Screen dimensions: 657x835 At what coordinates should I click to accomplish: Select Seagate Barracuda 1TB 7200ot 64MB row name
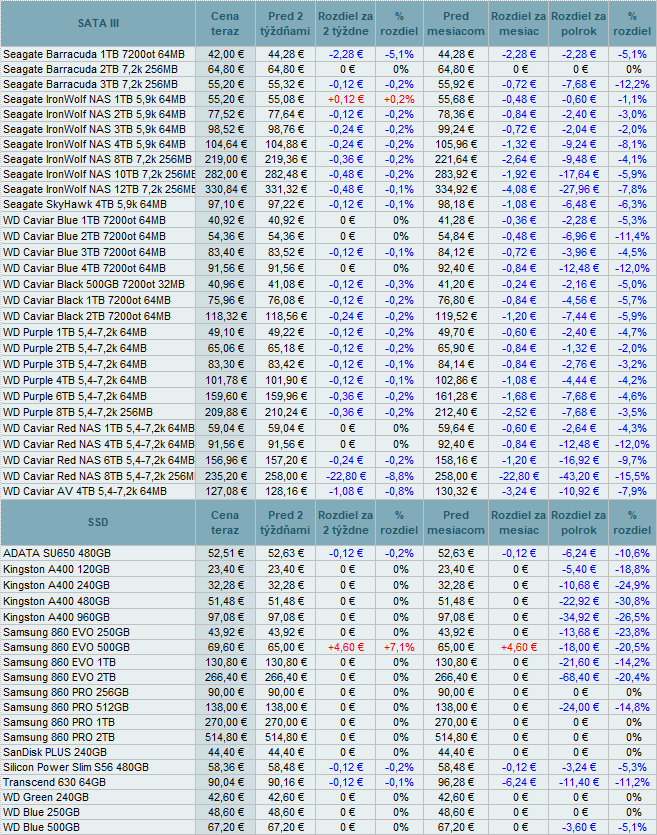[94, 54]
